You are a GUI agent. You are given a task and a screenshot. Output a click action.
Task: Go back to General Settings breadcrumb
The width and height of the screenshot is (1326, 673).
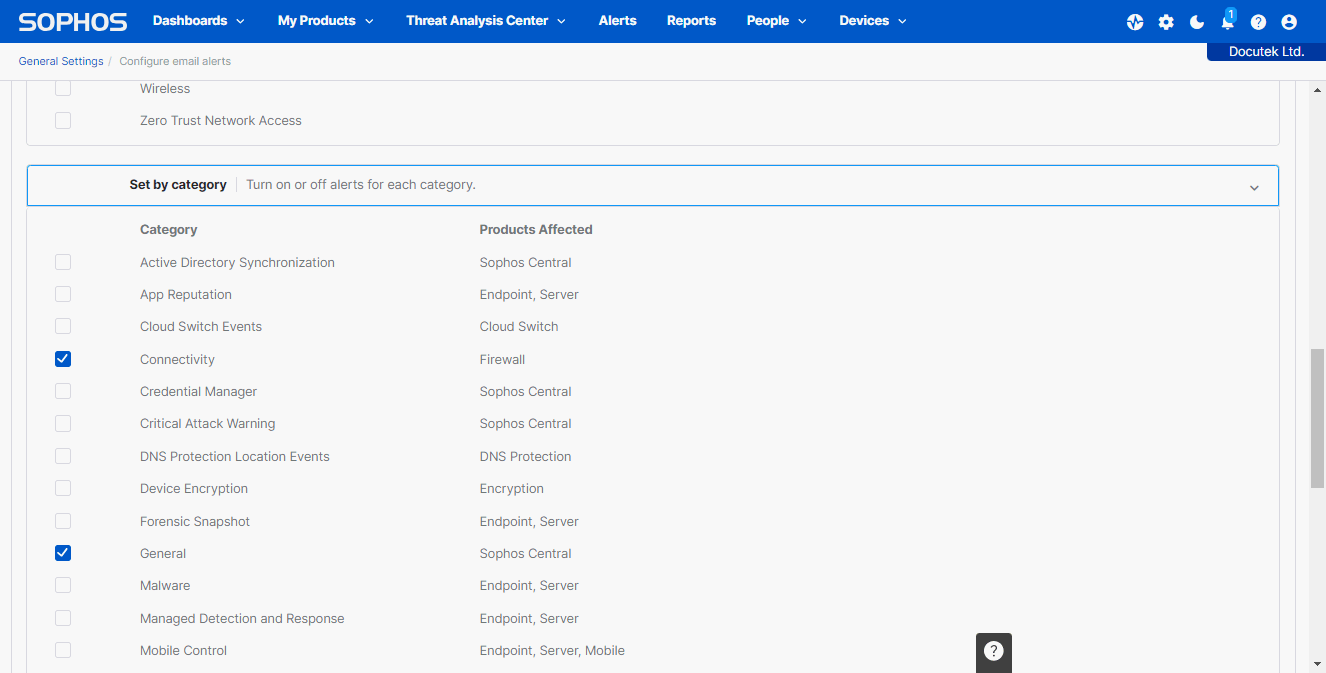point(61,61)
